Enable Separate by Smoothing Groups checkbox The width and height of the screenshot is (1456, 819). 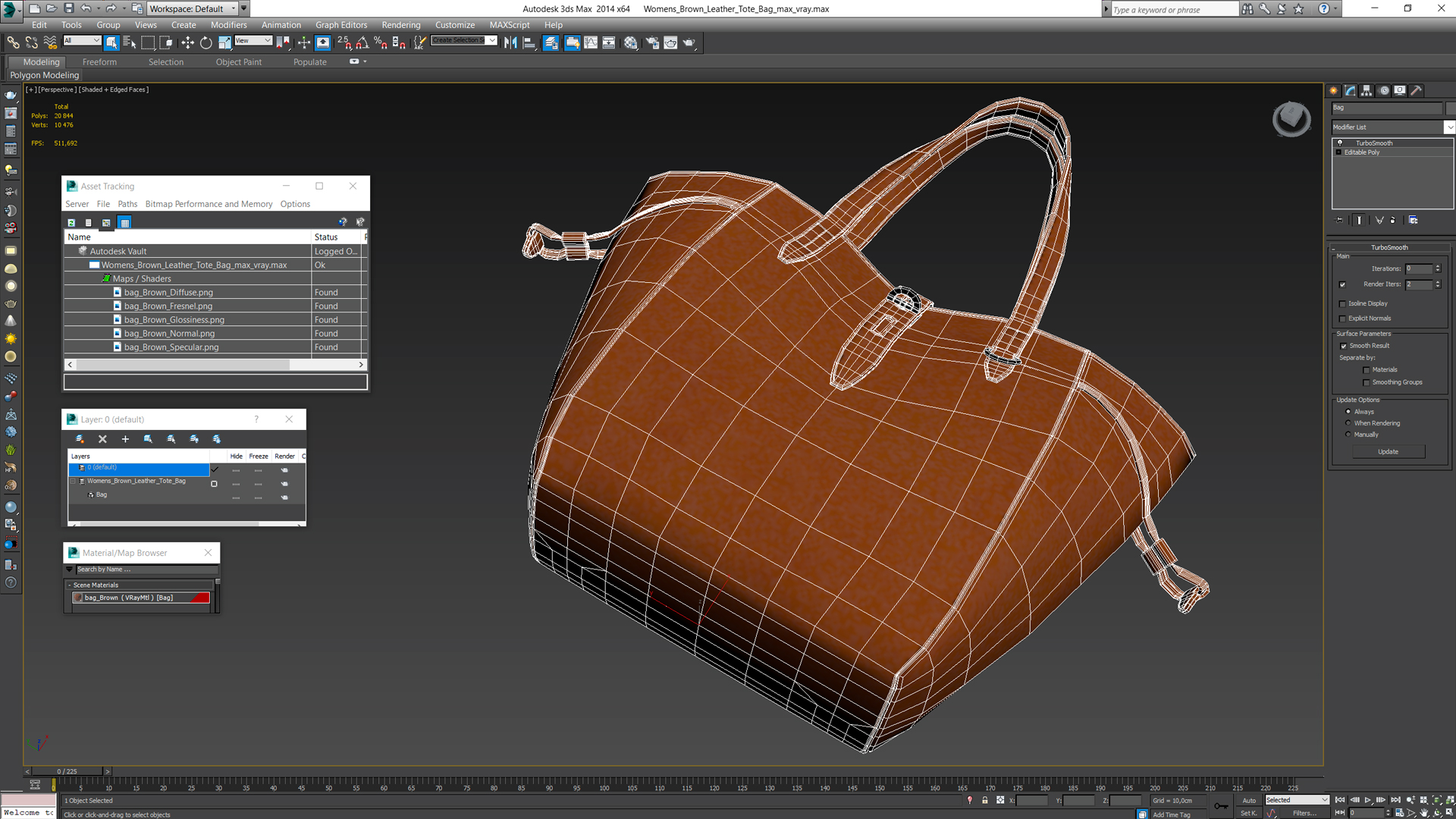1367,382
